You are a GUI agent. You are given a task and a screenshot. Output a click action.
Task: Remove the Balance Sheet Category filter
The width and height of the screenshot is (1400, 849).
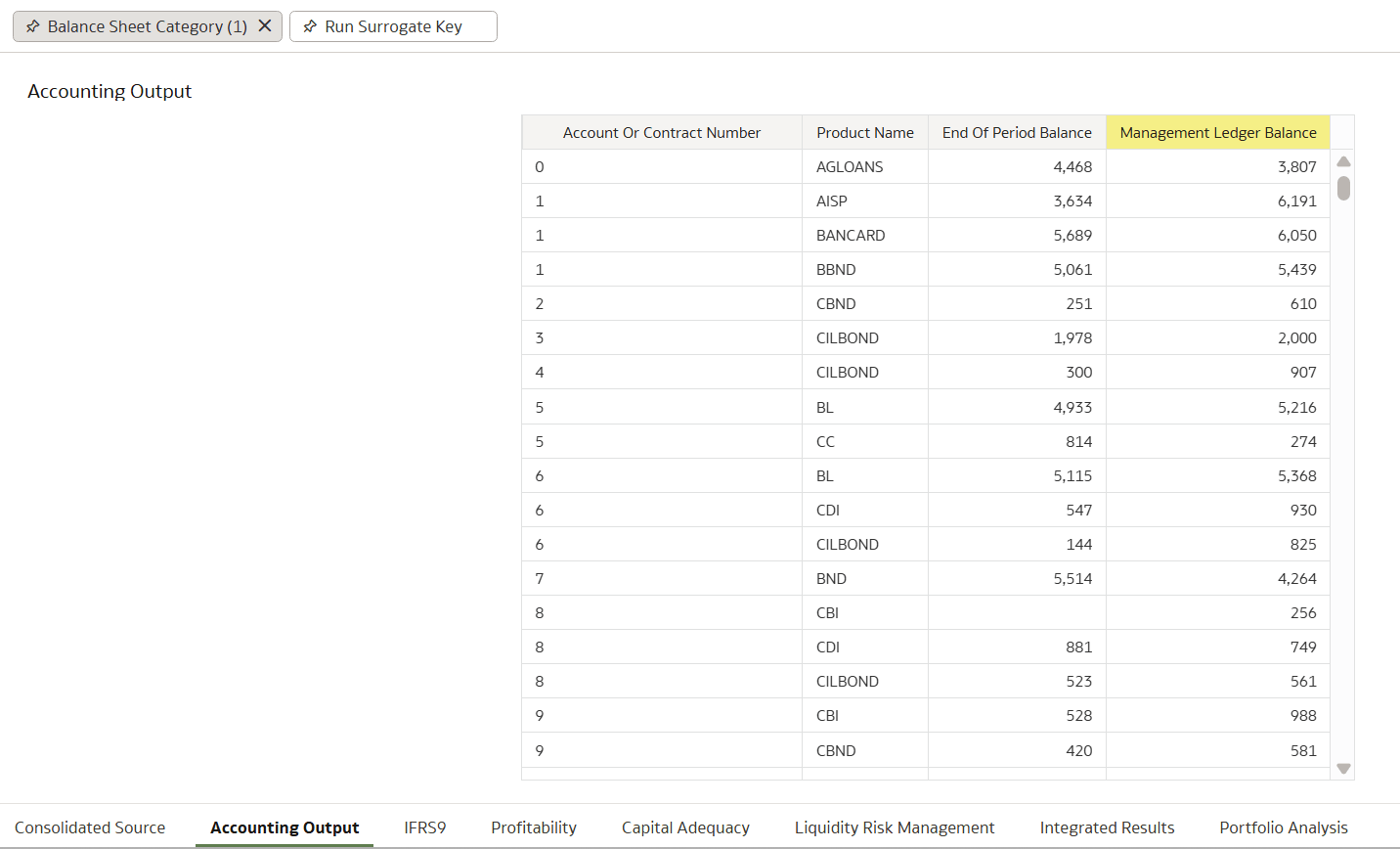265,26
